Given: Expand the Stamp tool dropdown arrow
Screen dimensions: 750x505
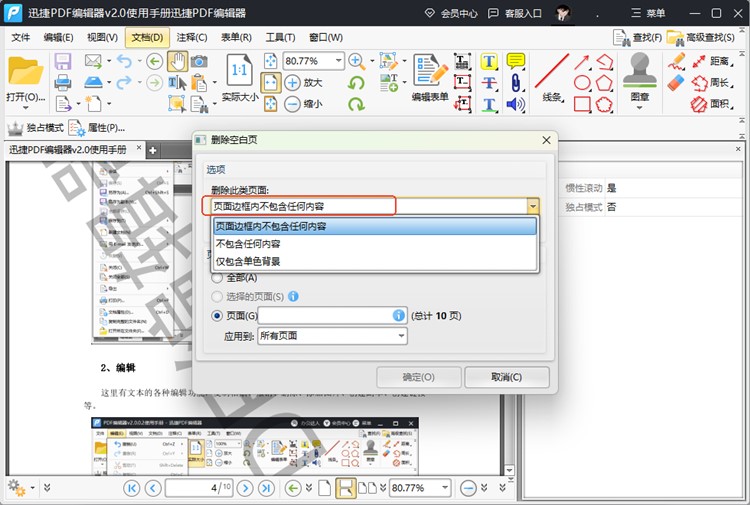Looking at the screenshot, I should 640,108.
